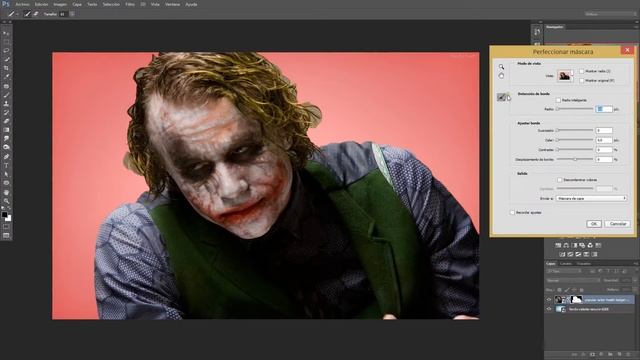
Task: Click the Contraste percent value field
Action: pos(604,150)
